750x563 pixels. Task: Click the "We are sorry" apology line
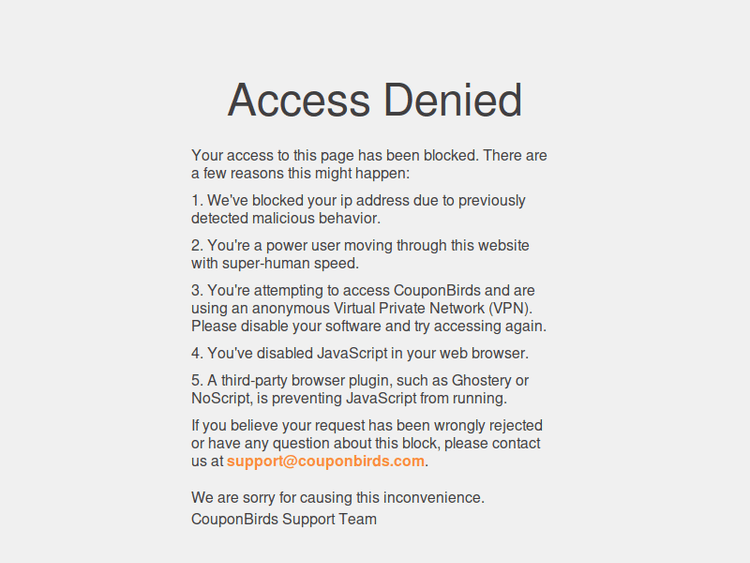click(x=338, y=497)
